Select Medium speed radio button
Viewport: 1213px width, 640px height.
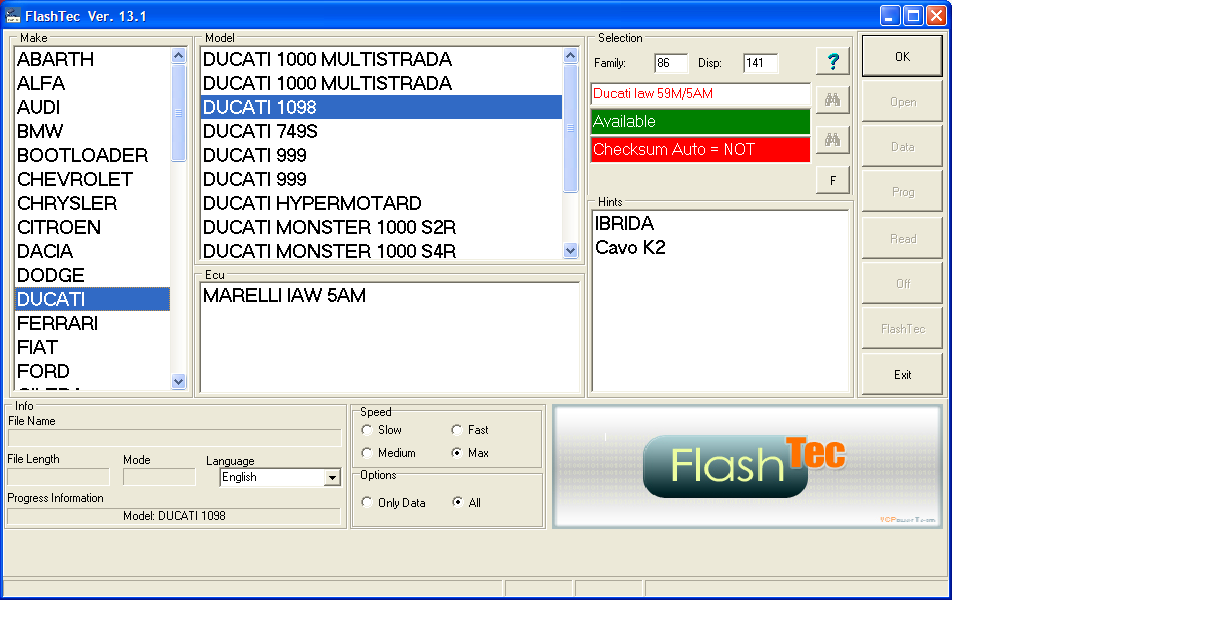(x=367, y=453)
